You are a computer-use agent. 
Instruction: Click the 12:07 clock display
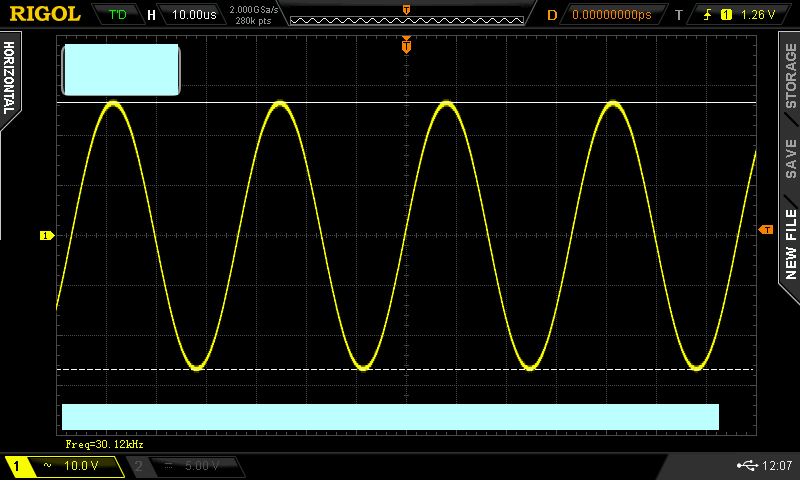tap(777, 465)
